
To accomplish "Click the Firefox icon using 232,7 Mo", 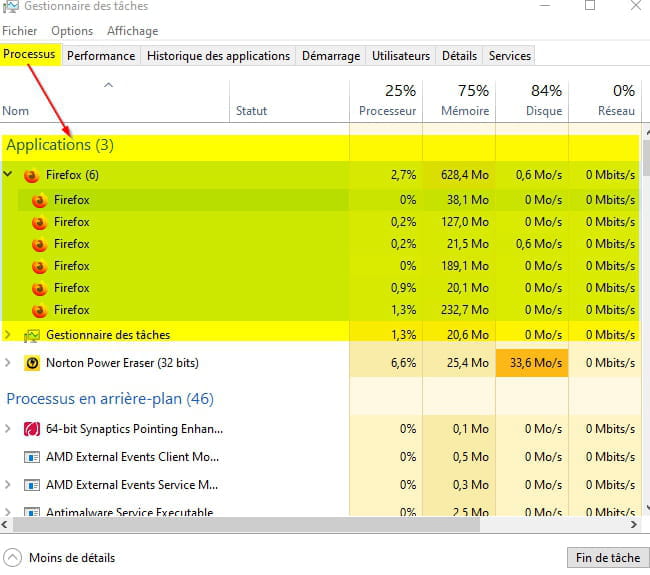I will point(39,311).
